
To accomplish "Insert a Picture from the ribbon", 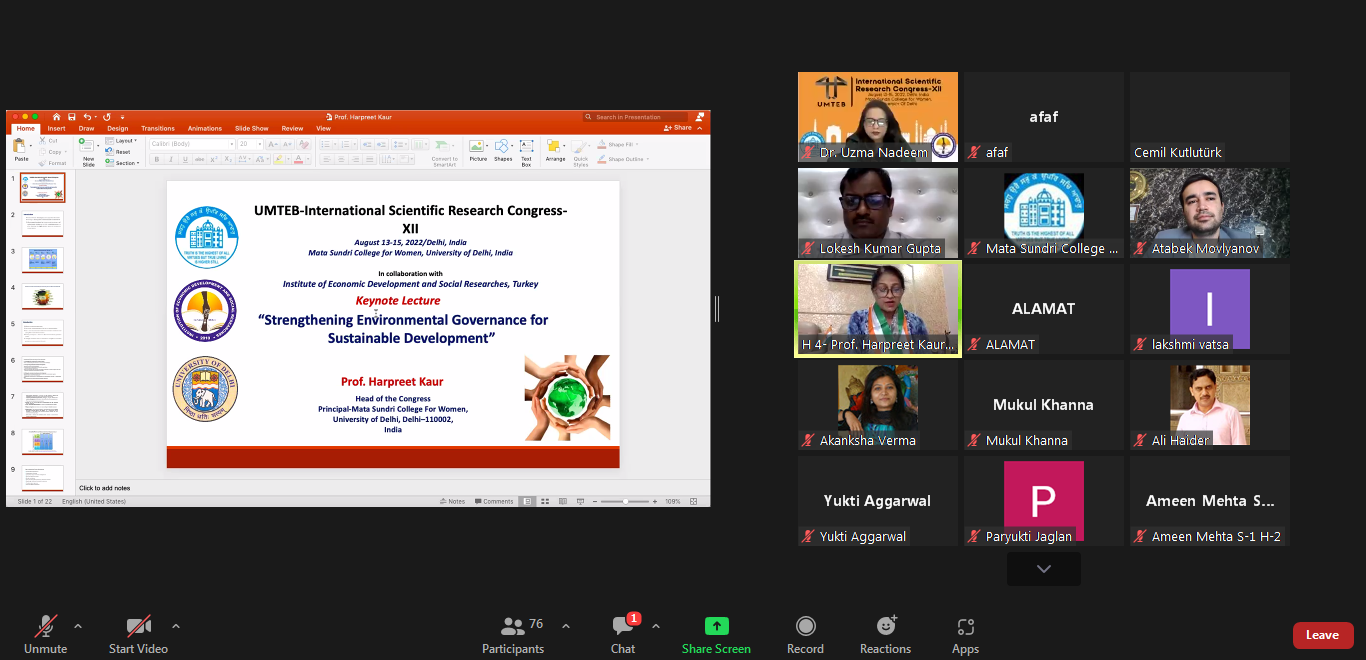I will pos(478,152).
